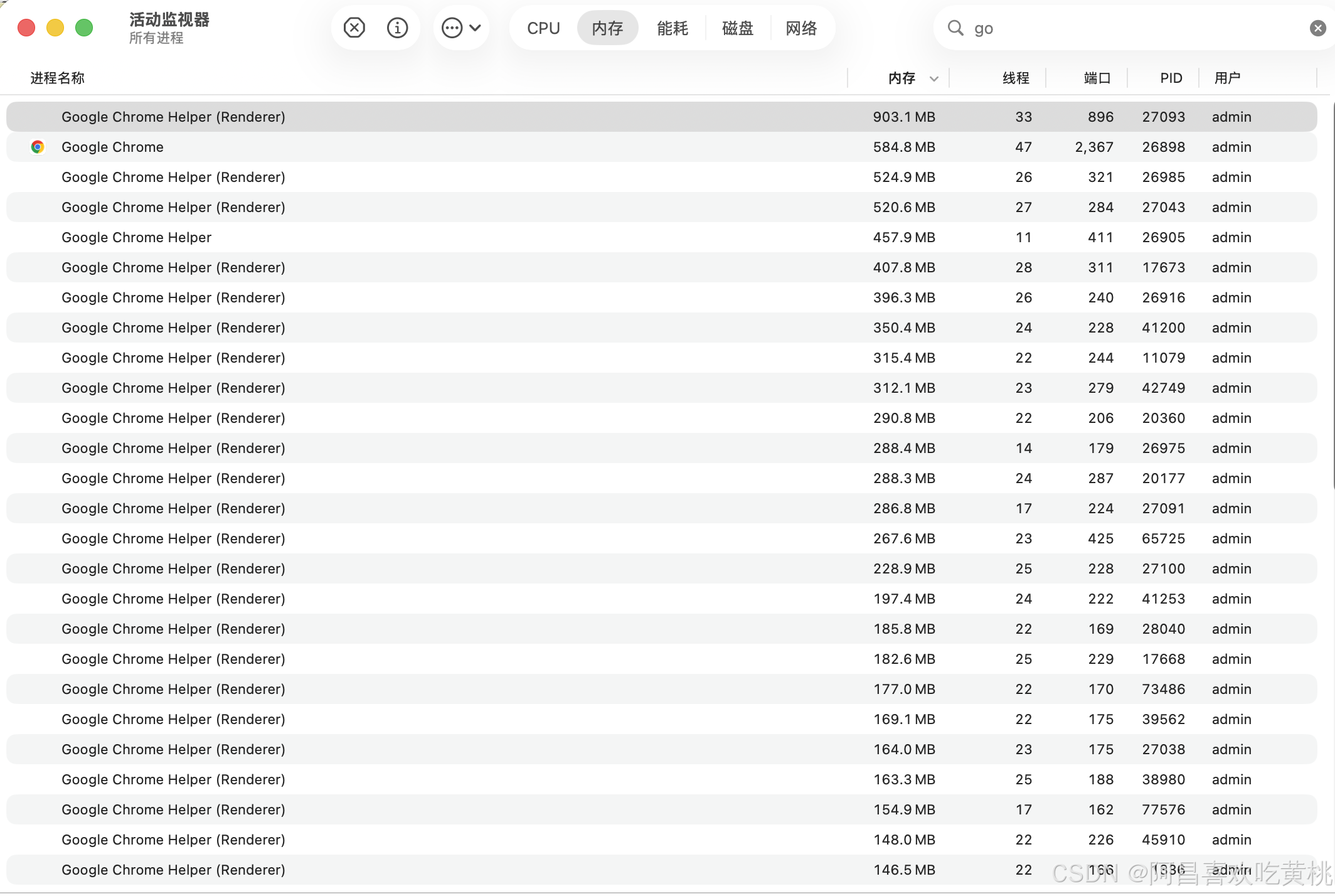
Task: Click the search magnifier icon
Action: 955,28
